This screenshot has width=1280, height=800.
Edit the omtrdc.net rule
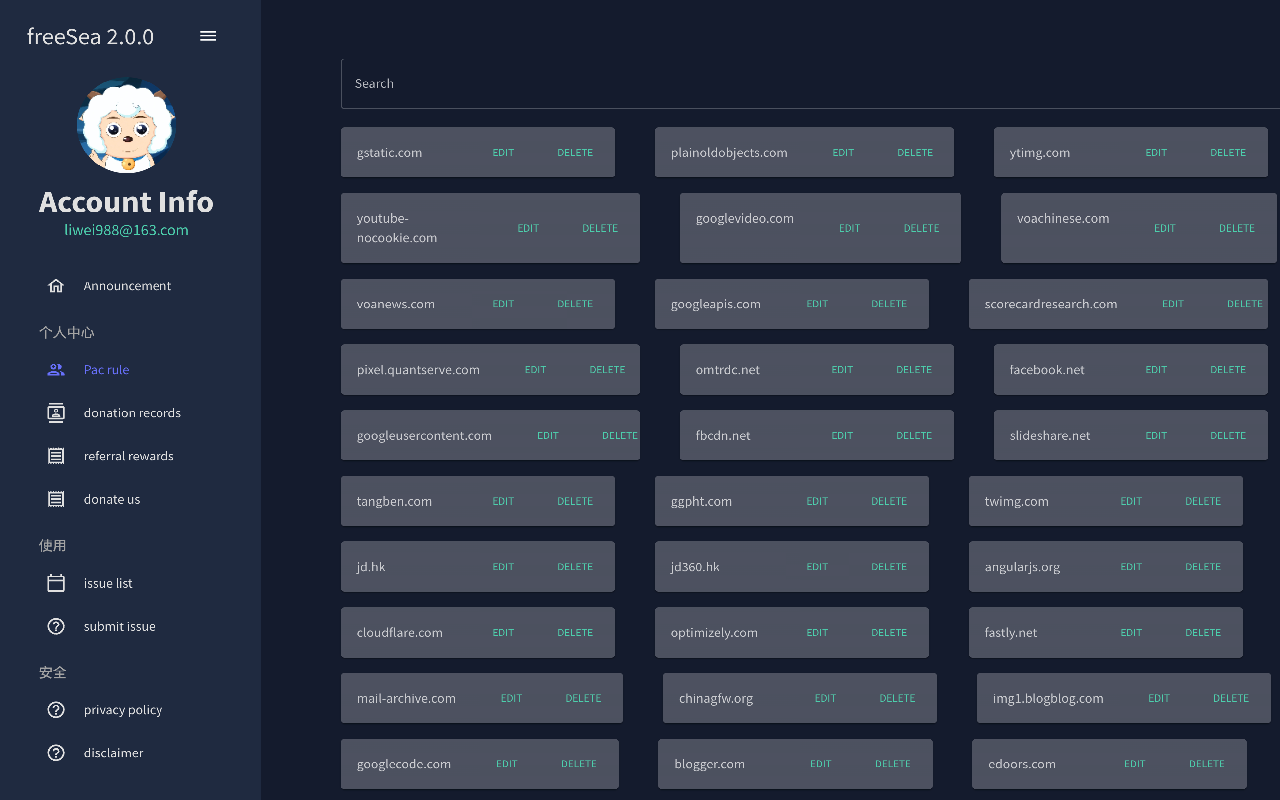[x=842, y=370]
